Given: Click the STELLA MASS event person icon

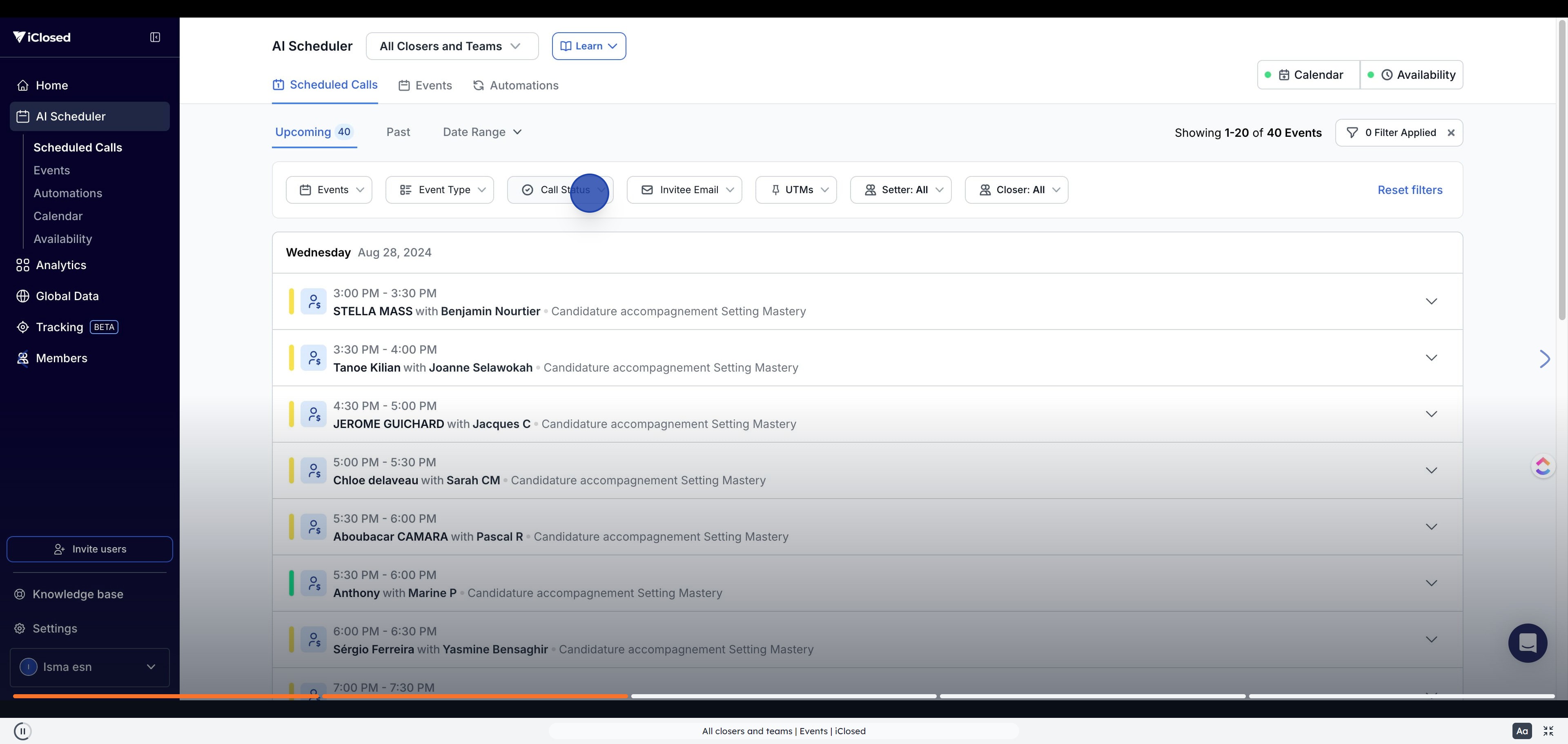Looking at the screenshot, I should 314,301.
